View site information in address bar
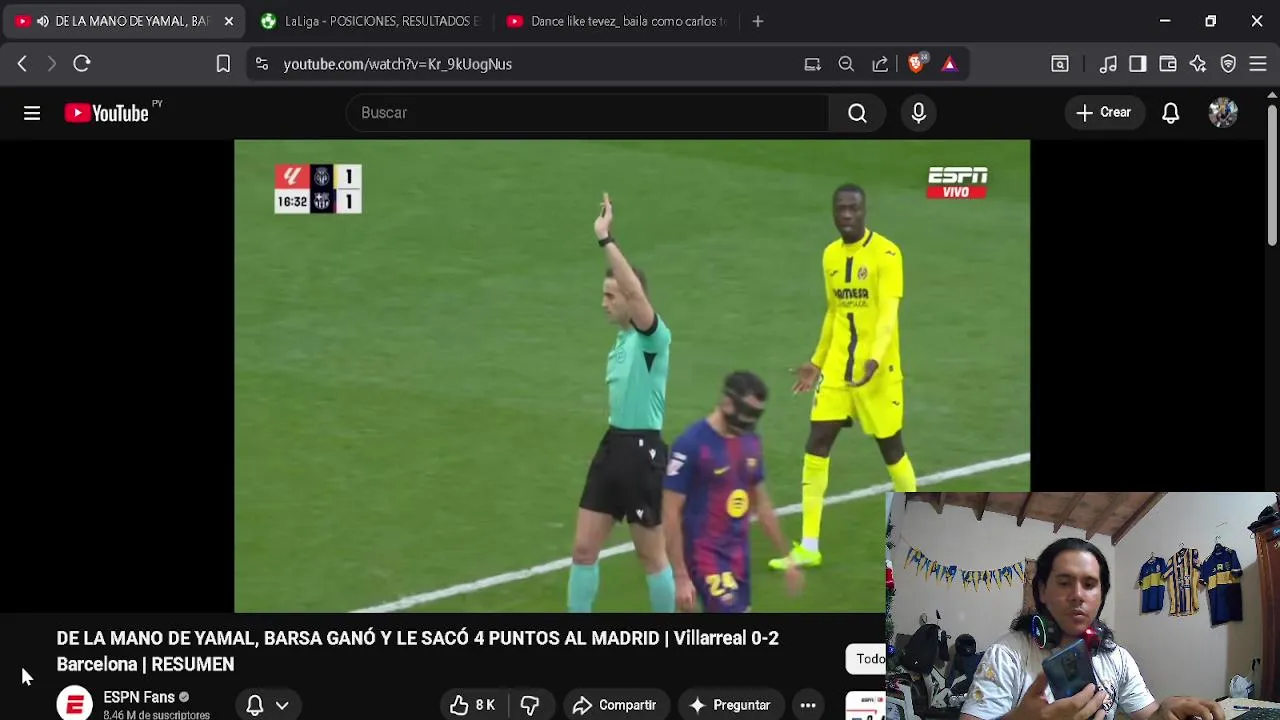Image resolution: width=1280 pixels, height=720 pixels. (x=261, y=64)
